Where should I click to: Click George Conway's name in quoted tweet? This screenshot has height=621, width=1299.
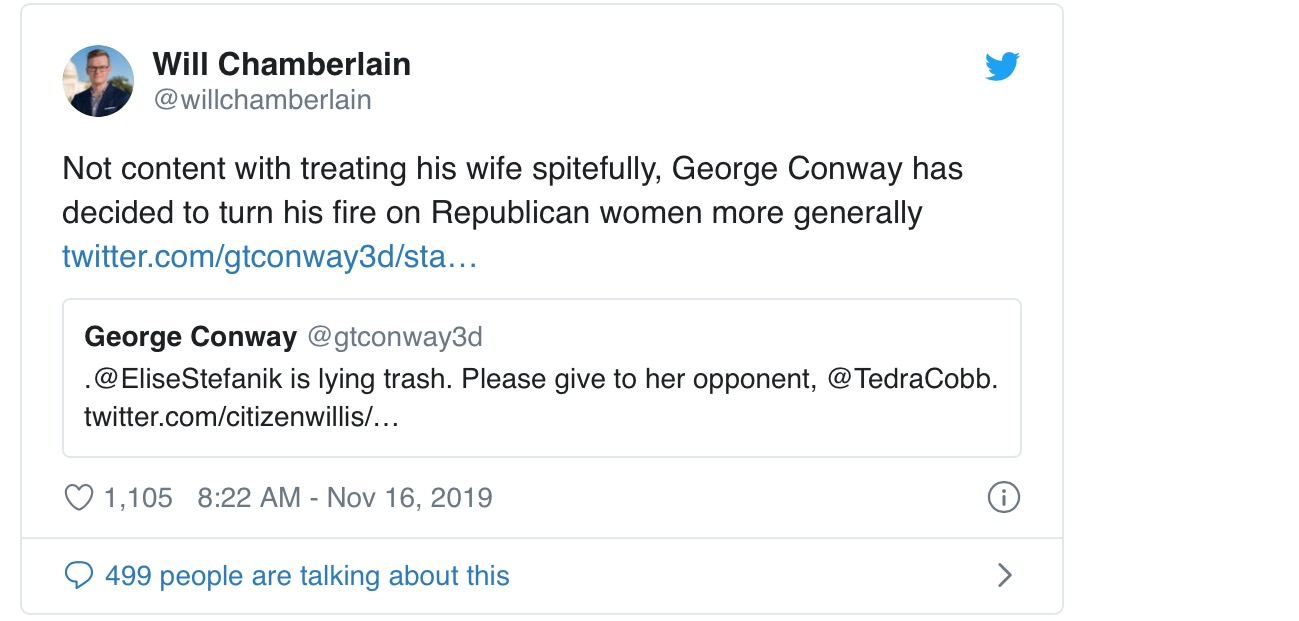tap(190, 337)
